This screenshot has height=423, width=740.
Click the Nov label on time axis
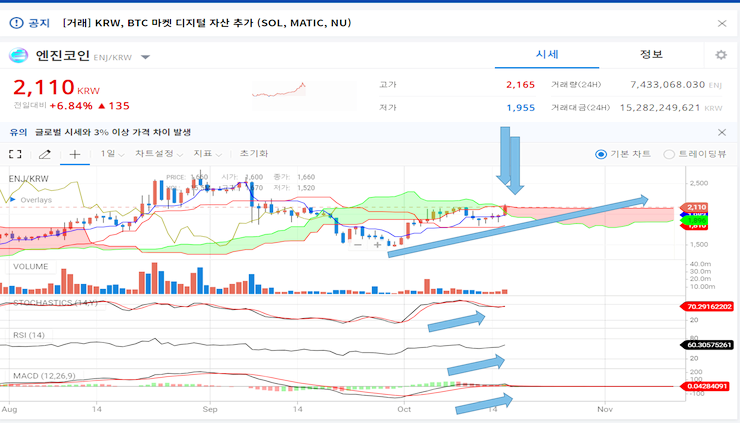tap(605, 409)
